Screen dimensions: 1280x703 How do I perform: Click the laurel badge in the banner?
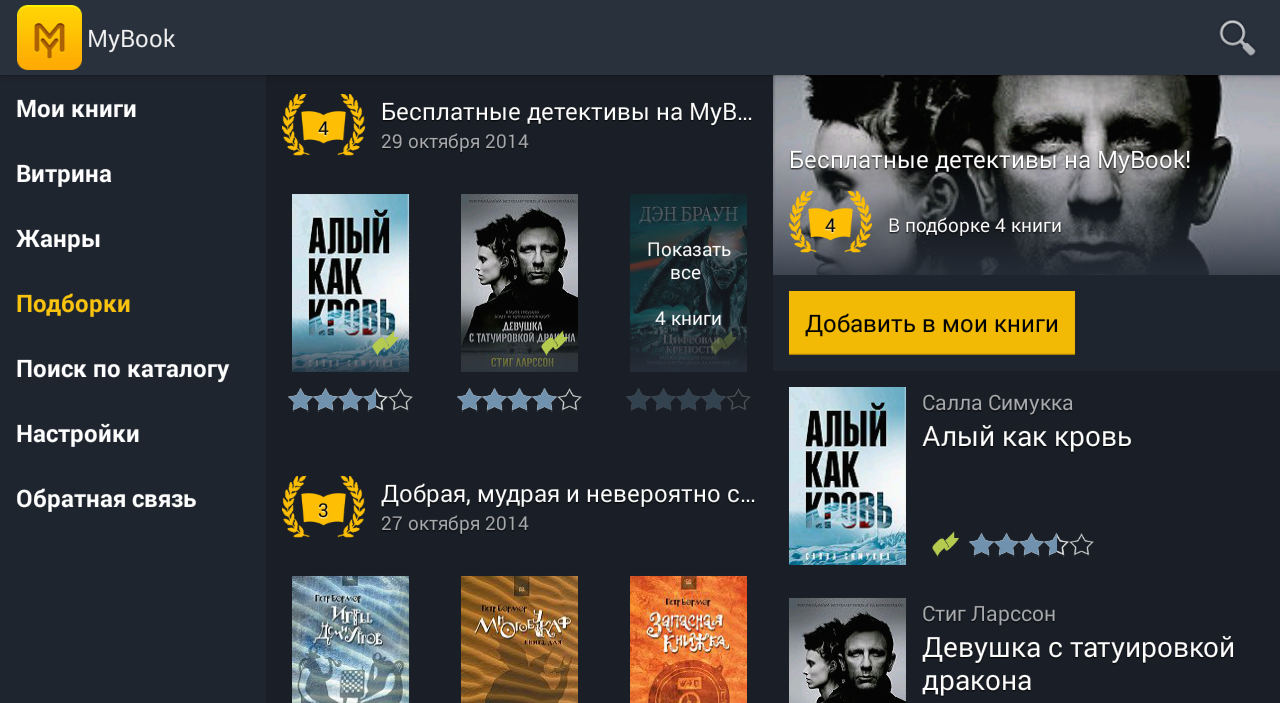[830, 222]
